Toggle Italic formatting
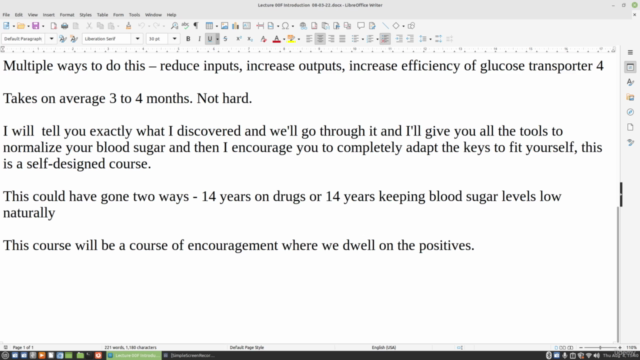Screen dimensions: 640x360 coord(199,39)
